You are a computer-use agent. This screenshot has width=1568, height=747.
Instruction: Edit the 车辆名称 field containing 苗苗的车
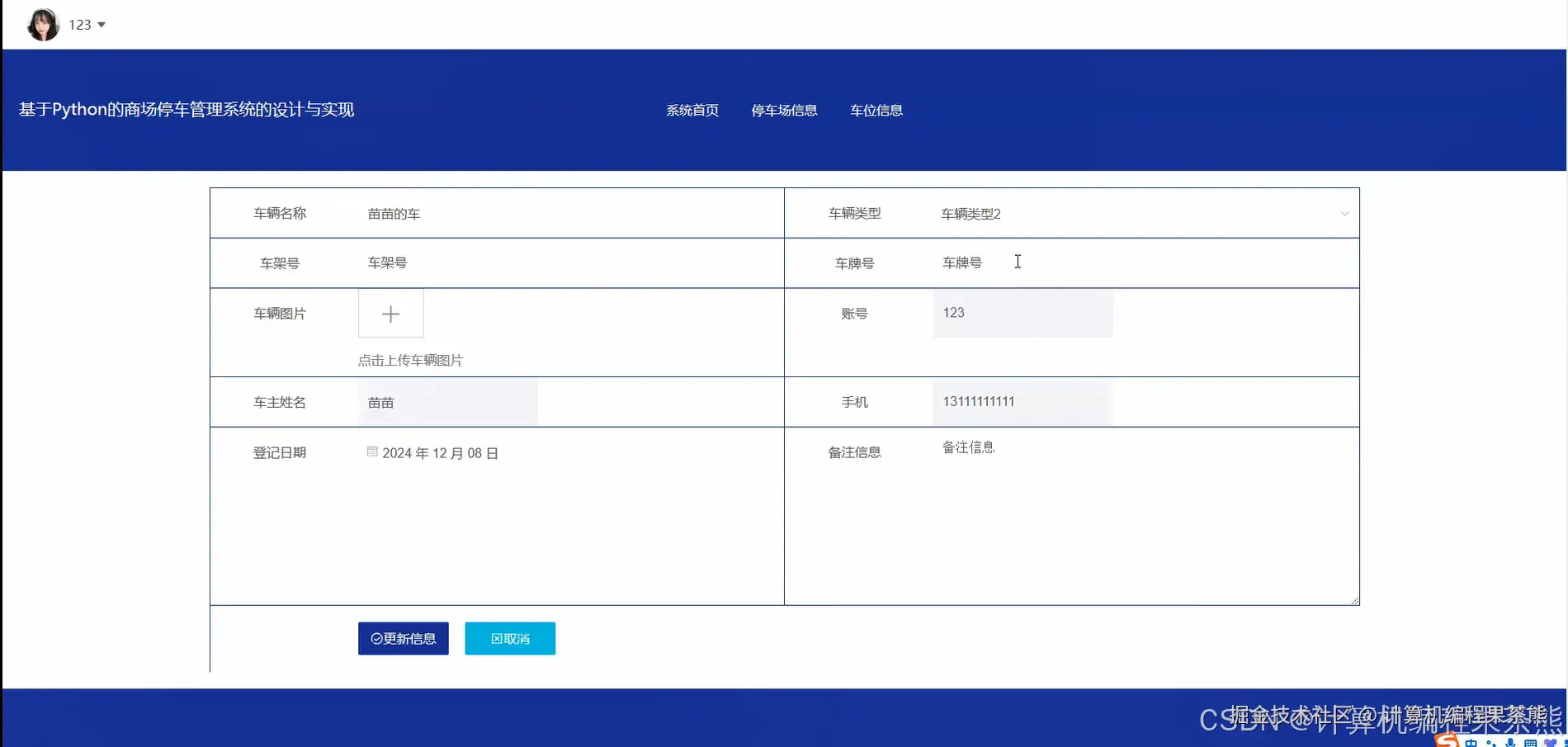click(569, 214)
